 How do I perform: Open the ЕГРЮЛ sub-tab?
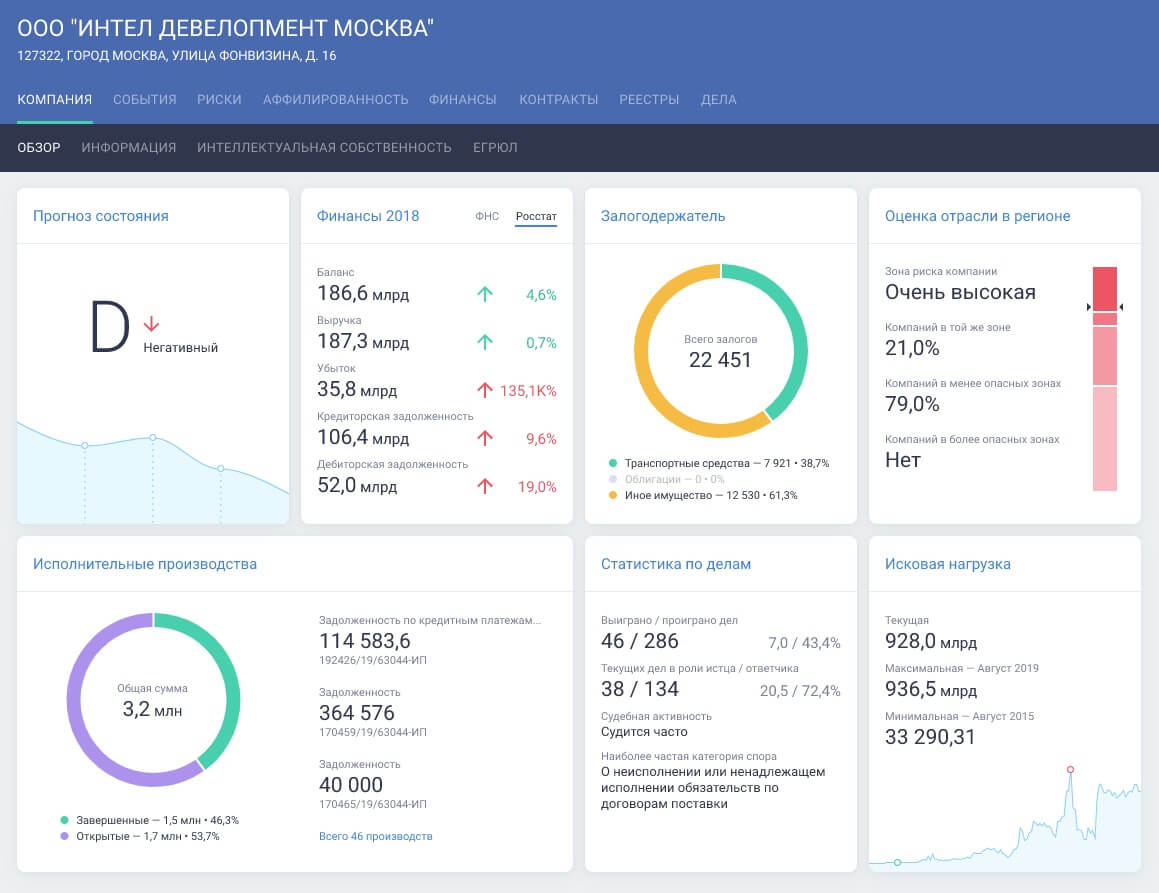[495, 147]
